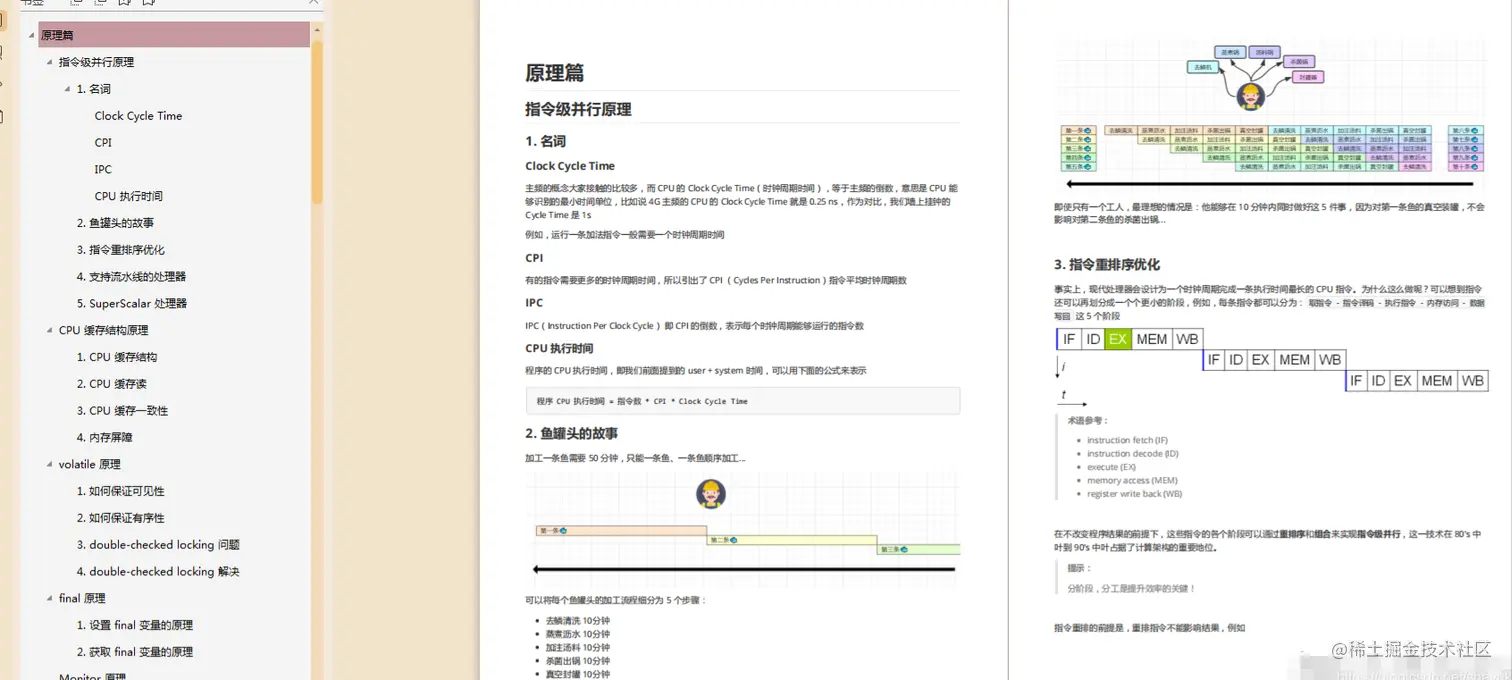Jump to 3. double-checked locking 问题 bookmark

[x=158, y=545]
